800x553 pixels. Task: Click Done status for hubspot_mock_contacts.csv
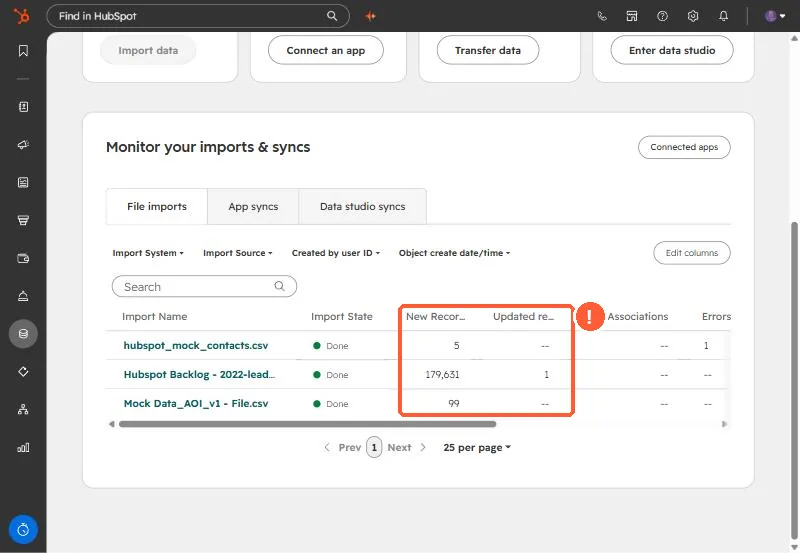(331, 345)
